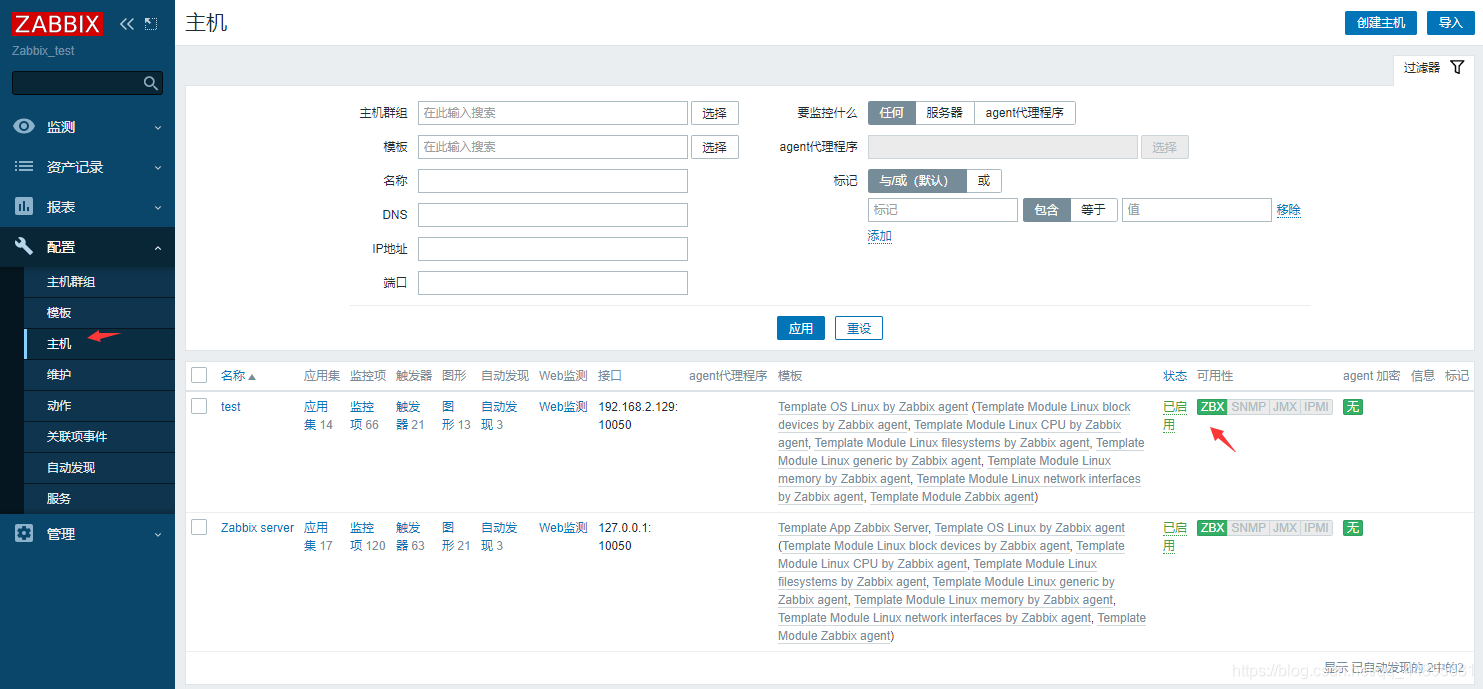The width and height of the screenshot is (1483, 689).
Task: Click the hide-sidebar icon beside the collapse arrows
Action: click(x=151, y=23)
